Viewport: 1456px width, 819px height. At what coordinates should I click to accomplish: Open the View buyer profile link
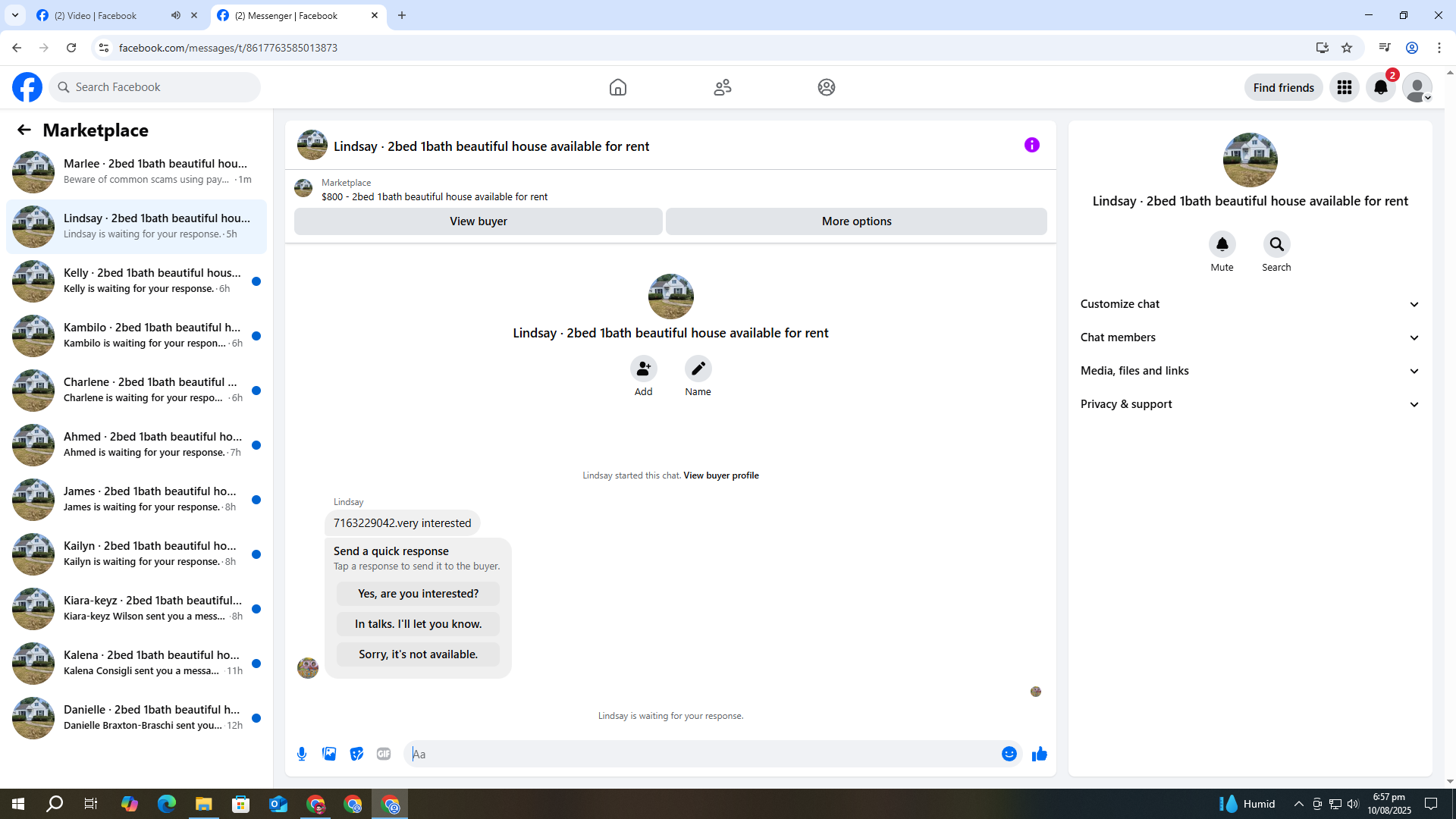tap(720, 475)
